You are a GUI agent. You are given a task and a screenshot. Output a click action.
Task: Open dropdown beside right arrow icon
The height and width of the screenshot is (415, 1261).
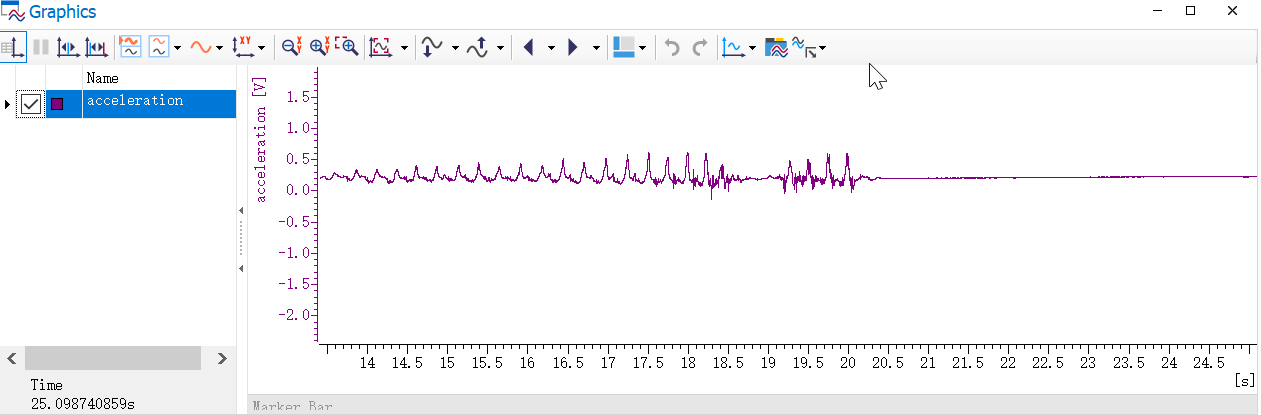(596, 47)
